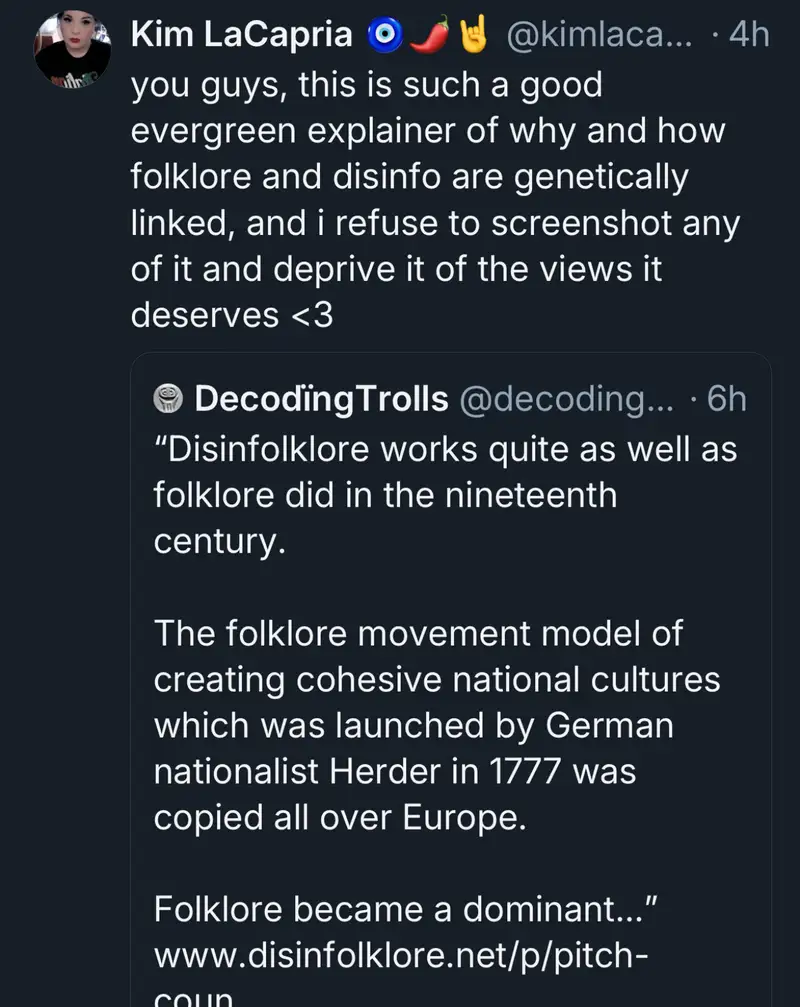Tap the "folklore and disinfo are genetically" line
Screen dimensions: 800x1007
click(x=410, y=178)
